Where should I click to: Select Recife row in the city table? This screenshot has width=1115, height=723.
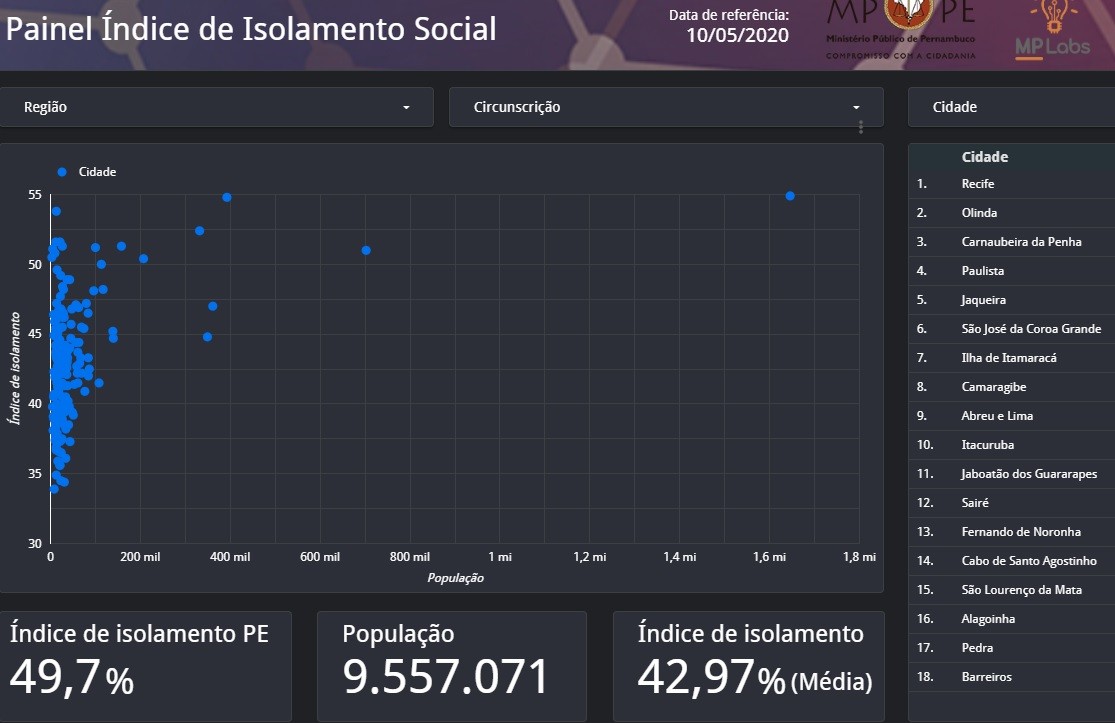(1011, 184)
